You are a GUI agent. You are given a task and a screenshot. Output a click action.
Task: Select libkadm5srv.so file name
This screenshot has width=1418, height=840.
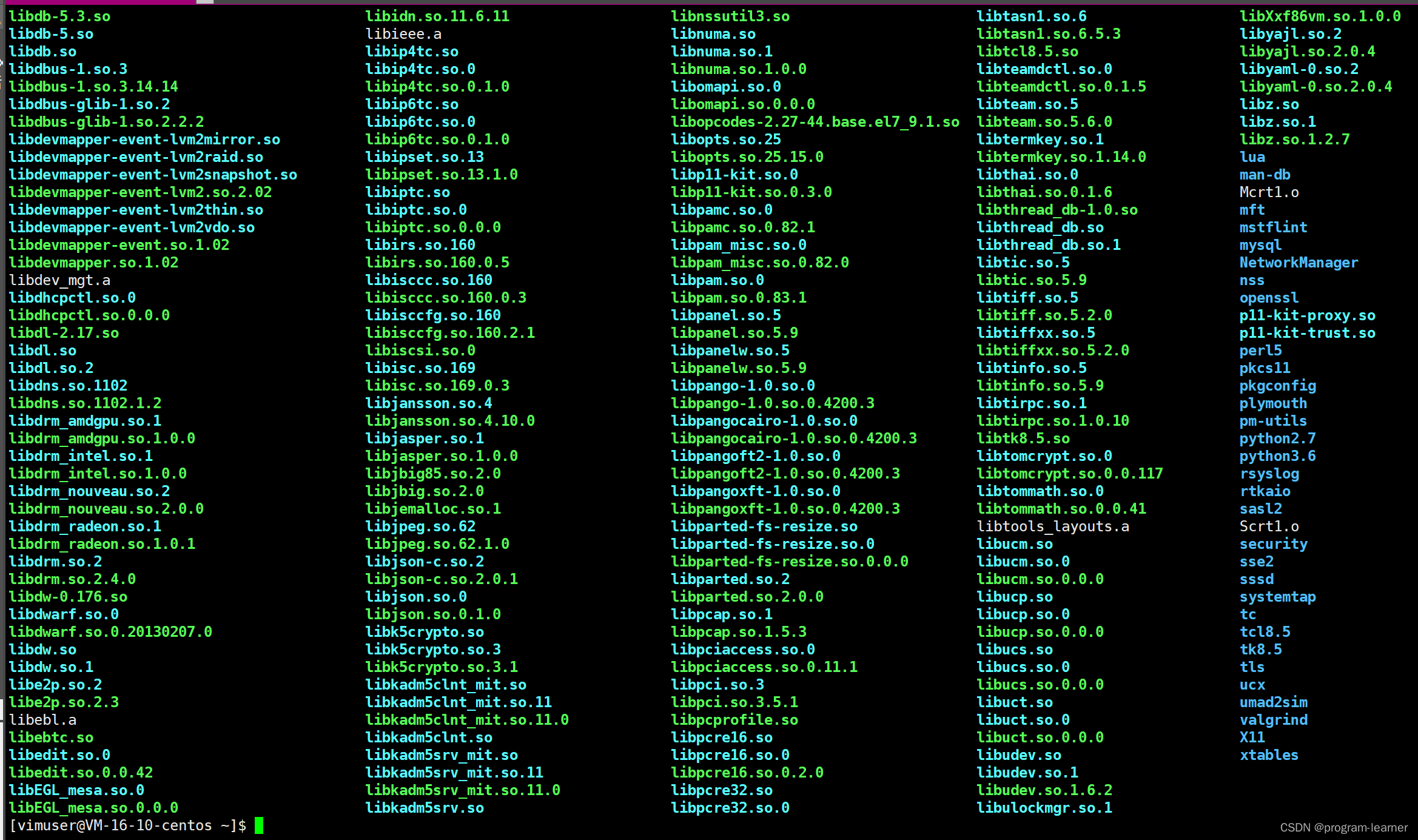[x=425, y=808]
